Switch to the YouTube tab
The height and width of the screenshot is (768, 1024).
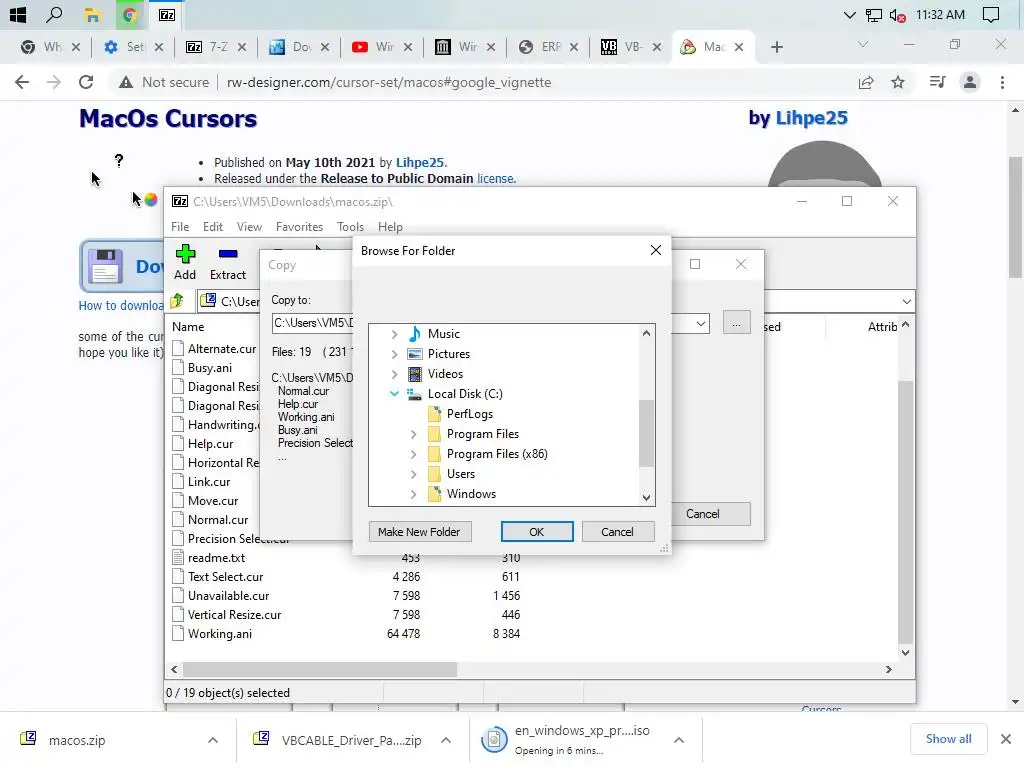pos(382,47)
